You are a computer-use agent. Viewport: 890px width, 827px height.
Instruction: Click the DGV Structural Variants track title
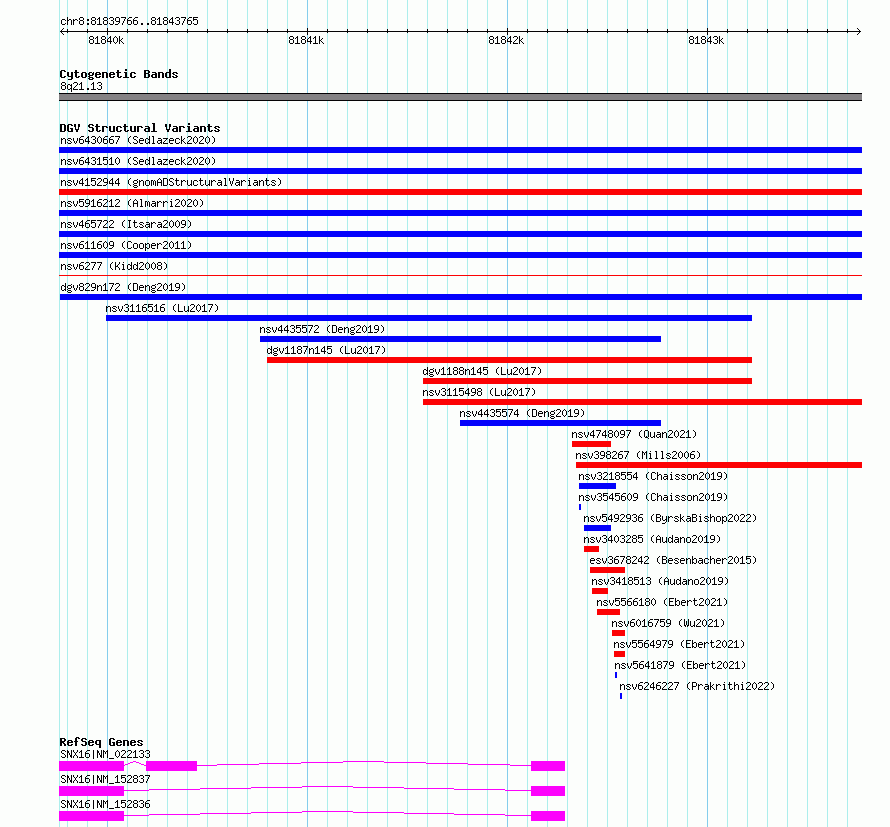pyautogui.click(x=140, y=128)
